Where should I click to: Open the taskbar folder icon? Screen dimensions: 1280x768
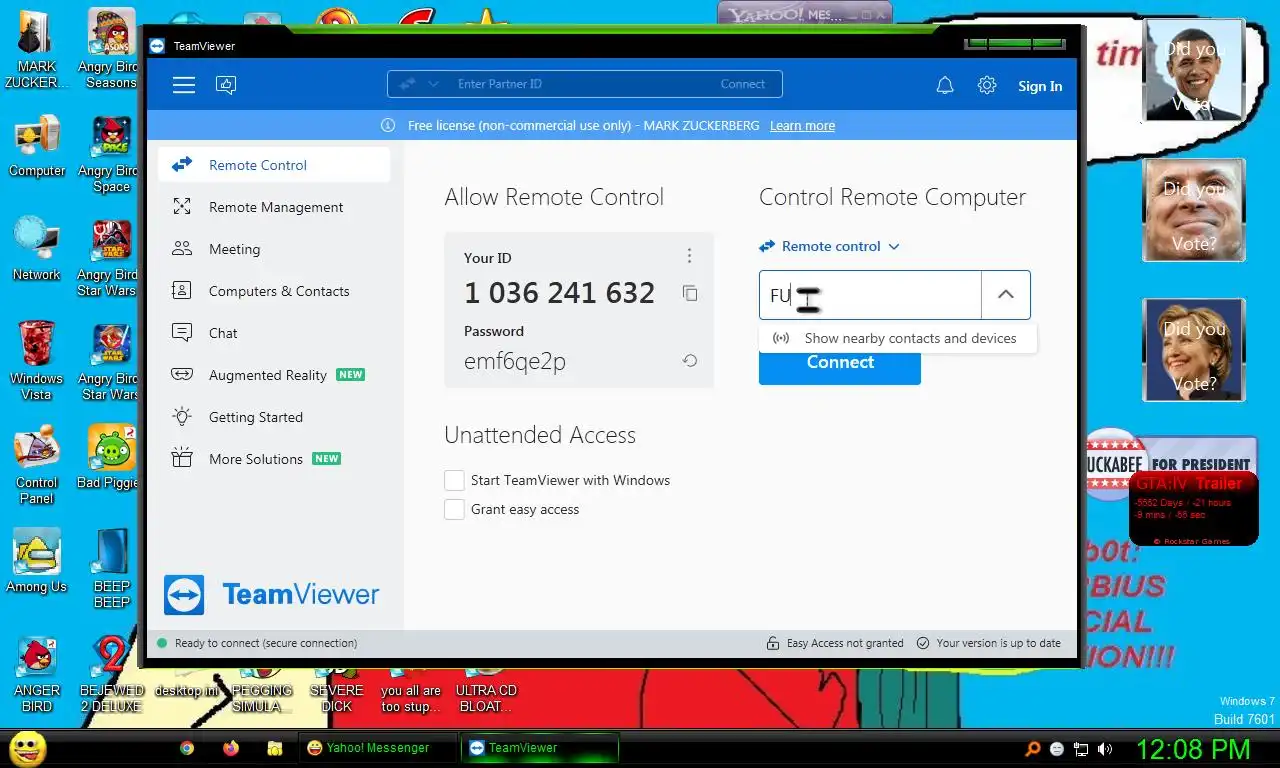tap(275, 748)
